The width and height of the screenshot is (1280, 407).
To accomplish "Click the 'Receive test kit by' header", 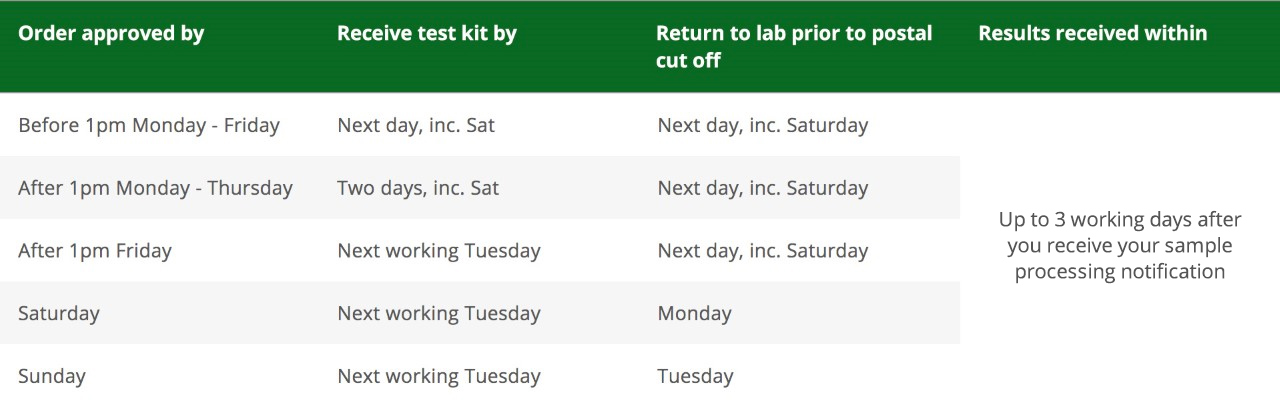I will point(427,33).
